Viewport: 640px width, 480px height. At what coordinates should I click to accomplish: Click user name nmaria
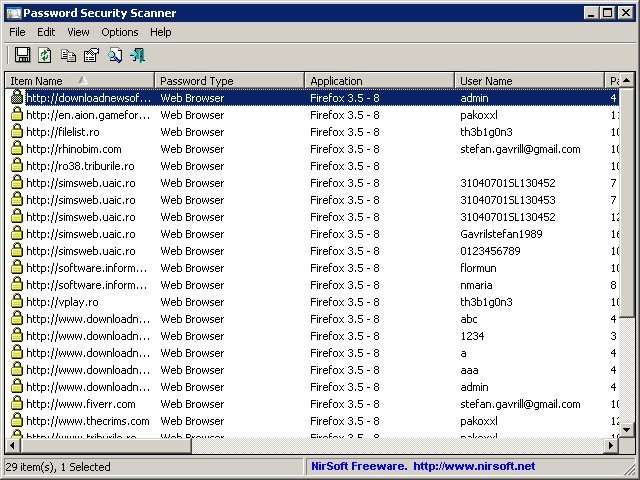pyautogui.click(x=476, y=285)
